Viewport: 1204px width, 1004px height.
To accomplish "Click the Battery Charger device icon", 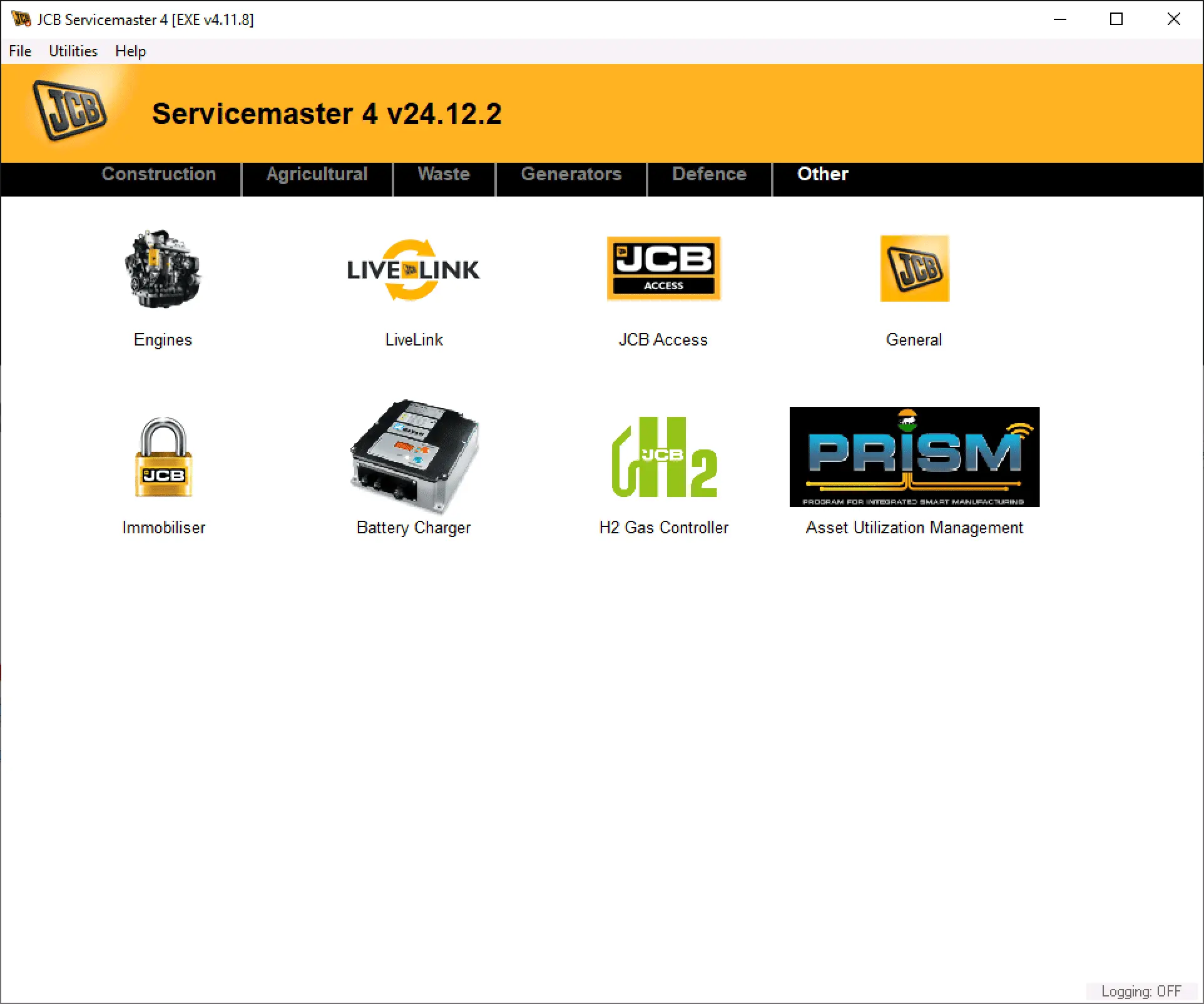I will (414, 457).
